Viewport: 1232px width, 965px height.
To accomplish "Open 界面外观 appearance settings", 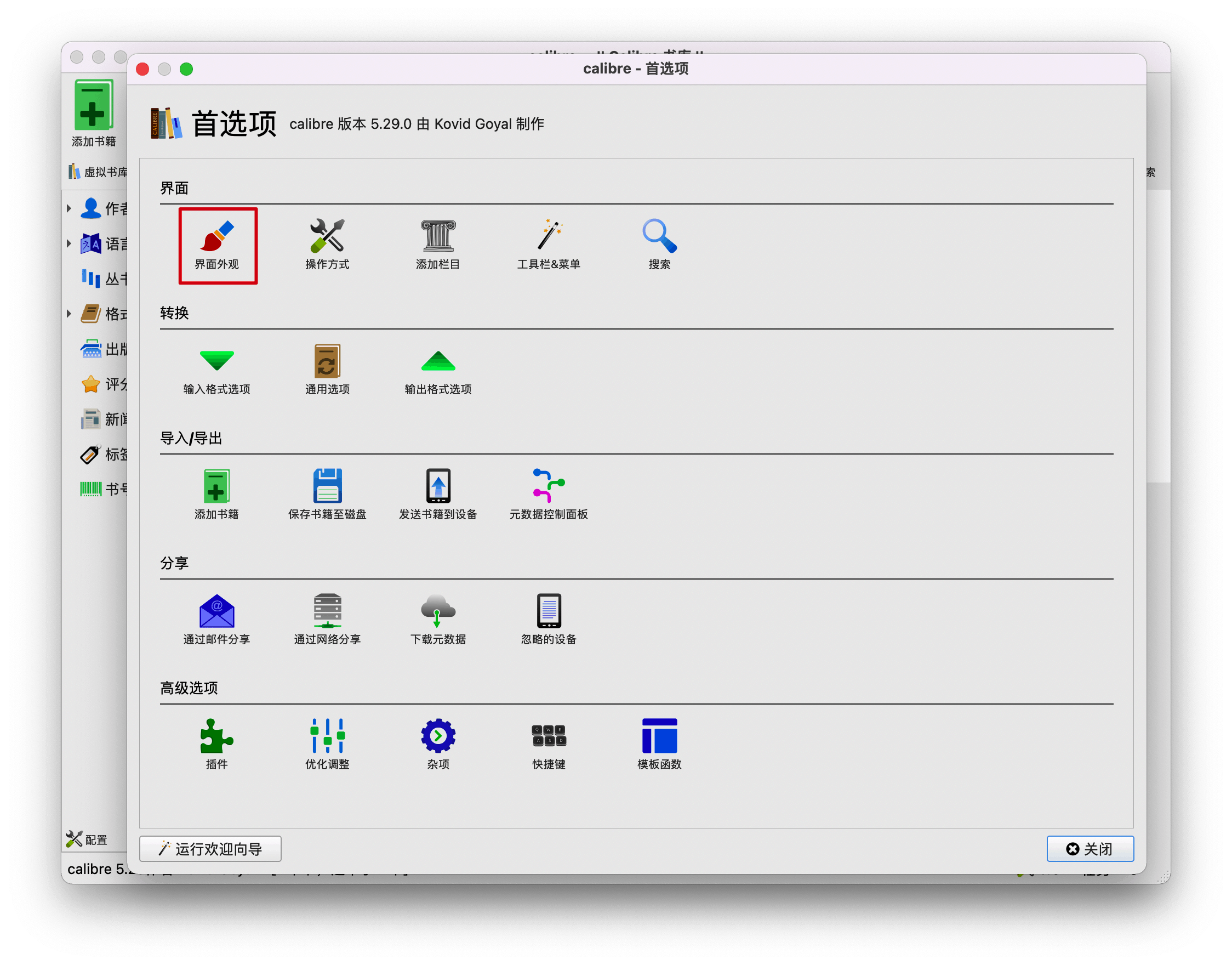I will point(218,245).
